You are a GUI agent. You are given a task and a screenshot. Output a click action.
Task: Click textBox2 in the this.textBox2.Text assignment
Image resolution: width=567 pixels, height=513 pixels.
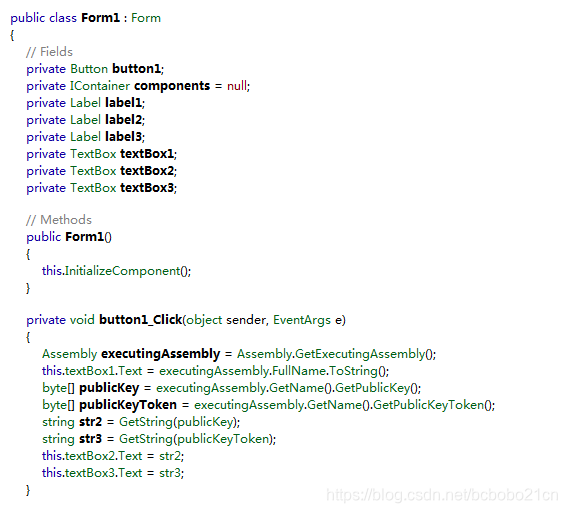pos(90,456)
